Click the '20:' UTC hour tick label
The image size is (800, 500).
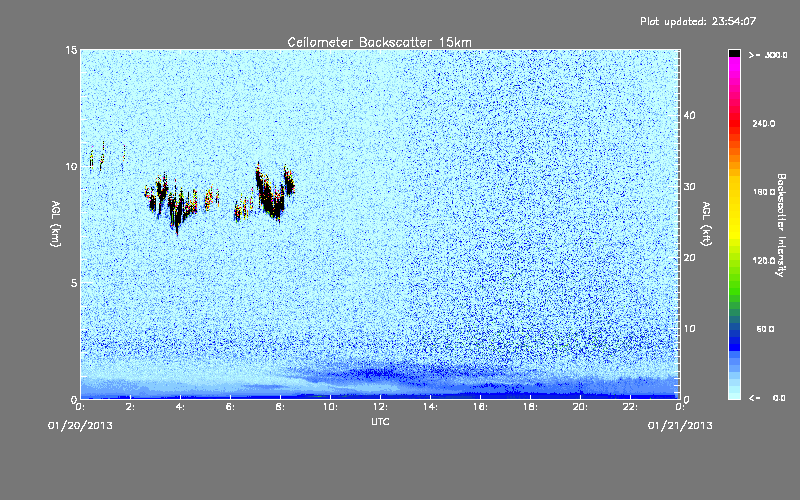(580, 407)
